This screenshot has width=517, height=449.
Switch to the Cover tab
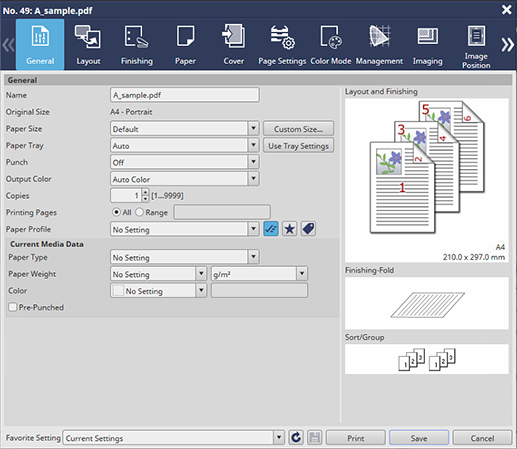point(234,44)
